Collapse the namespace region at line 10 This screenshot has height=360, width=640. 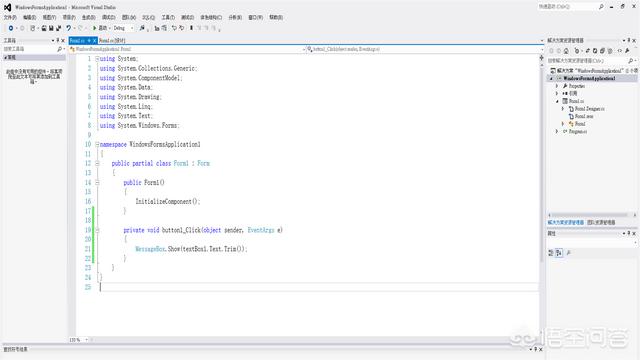coord(97,144)
